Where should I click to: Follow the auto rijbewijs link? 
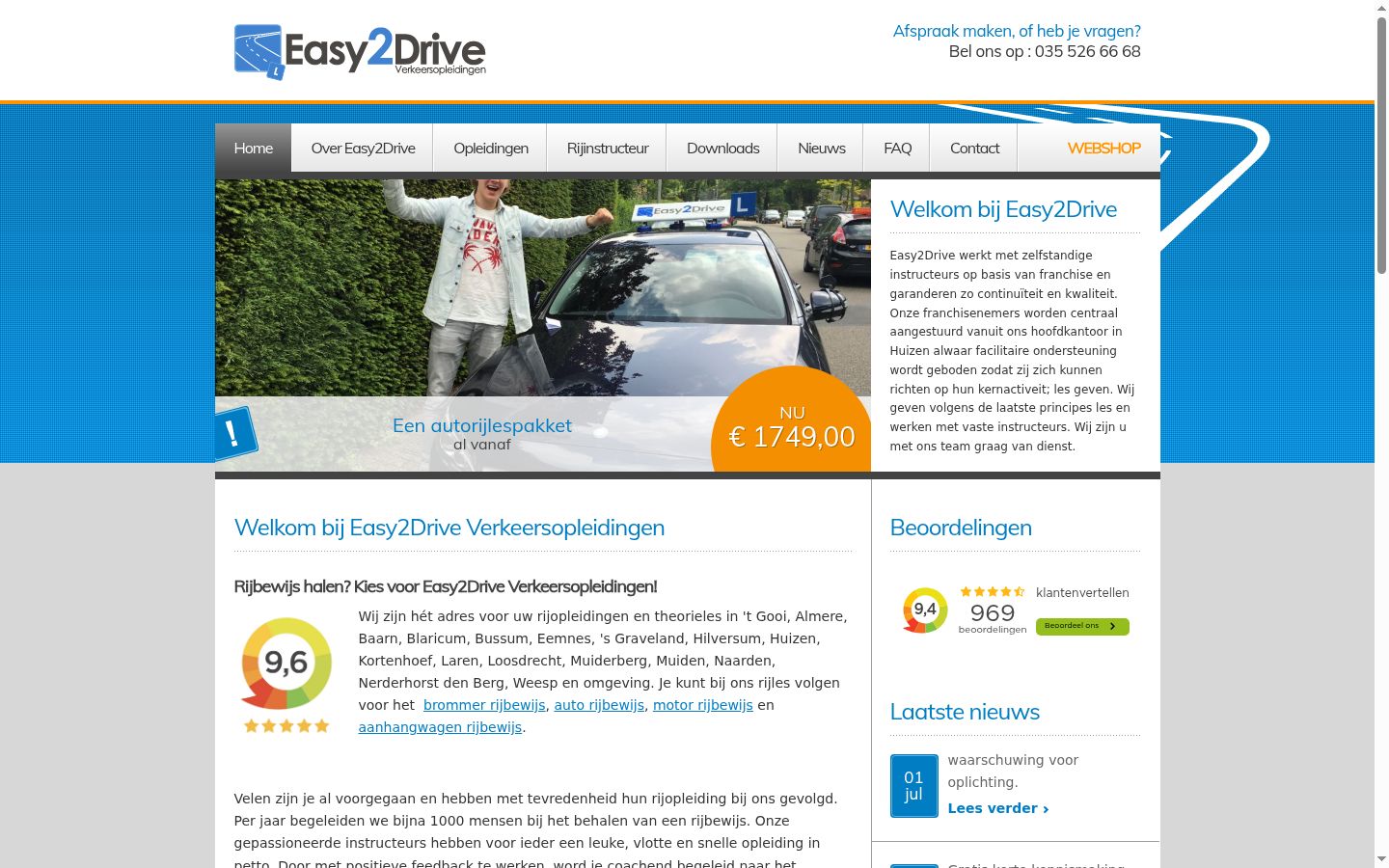tap(599, 705)
